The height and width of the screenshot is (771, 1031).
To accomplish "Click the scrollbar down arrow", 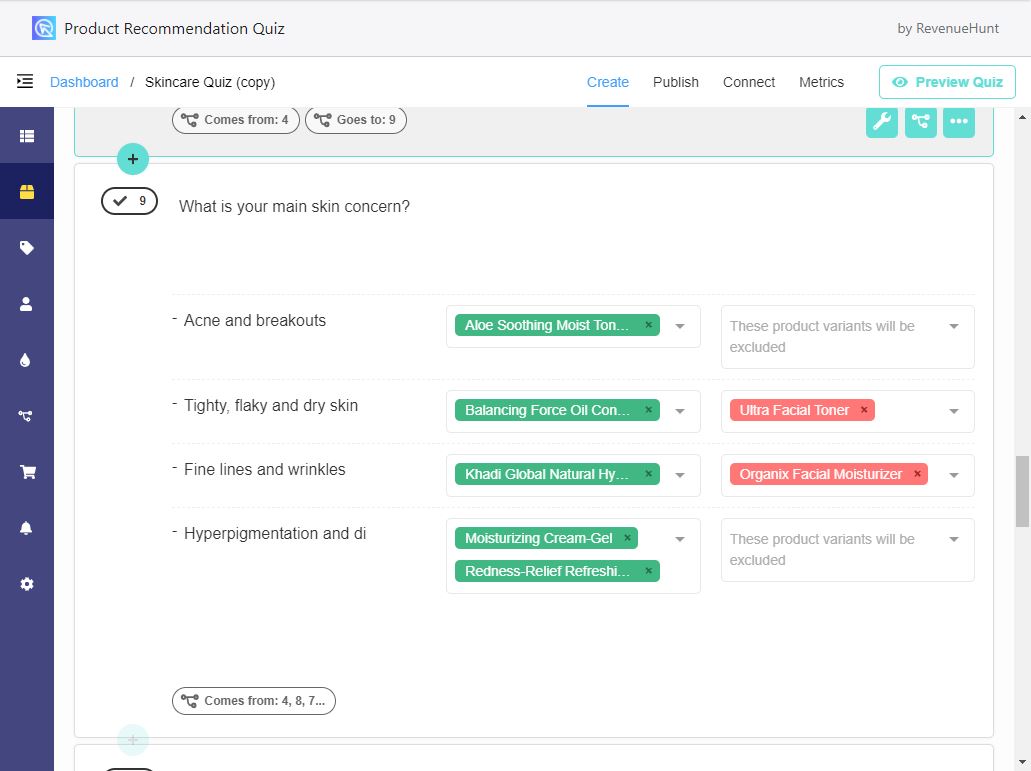I will coord(1022,763).
